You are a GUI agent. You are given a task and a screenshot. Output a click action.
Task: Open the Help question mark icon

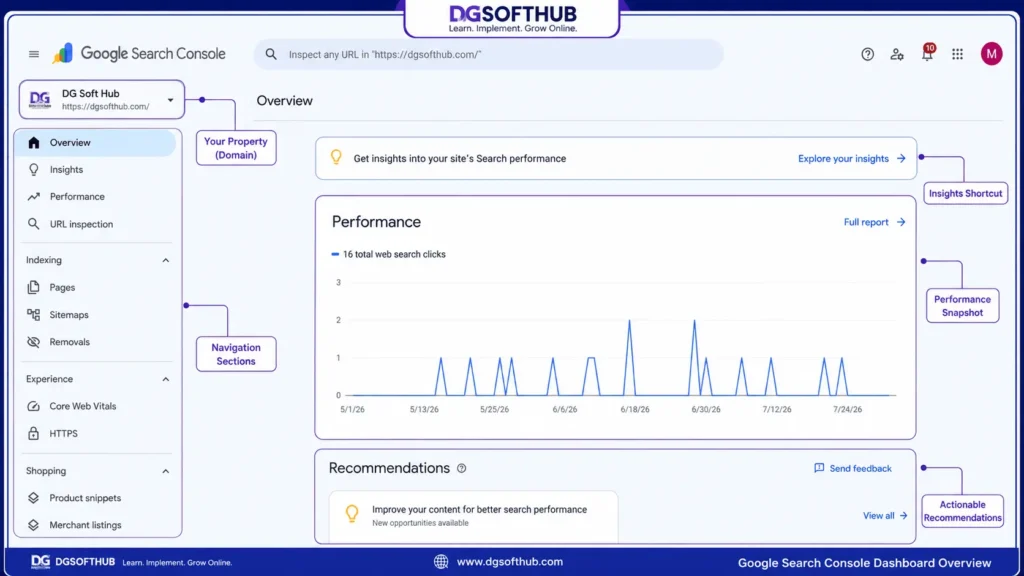pyautogui.click(x=867, y=54)
